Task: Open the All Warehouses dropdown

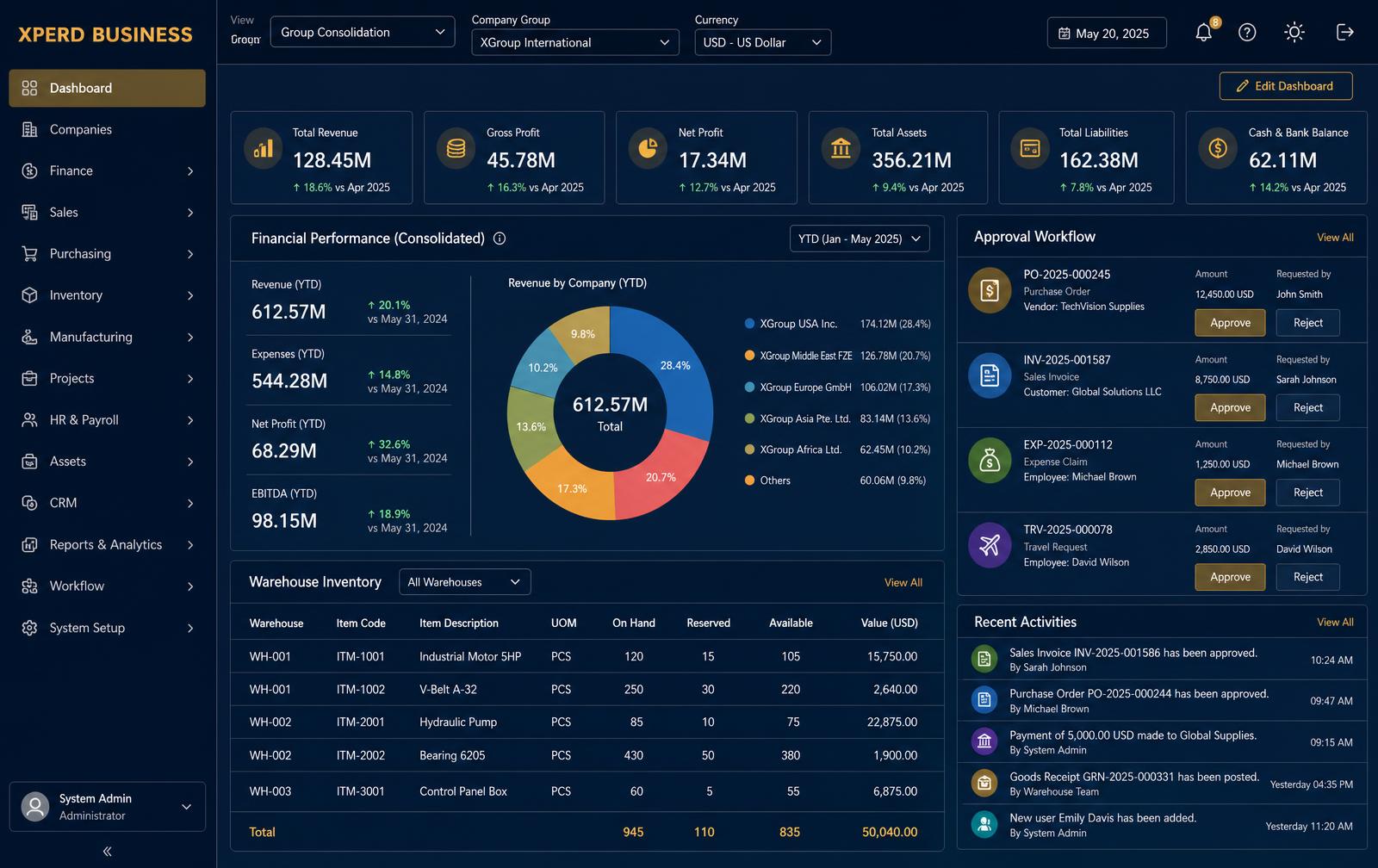Action: coord(465,582)
